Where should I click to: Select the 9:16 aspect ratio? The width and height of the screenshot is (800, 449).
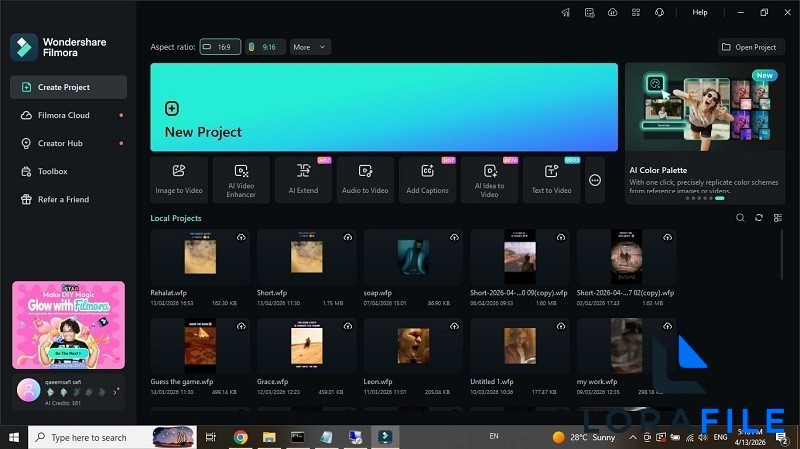(265, 47)
